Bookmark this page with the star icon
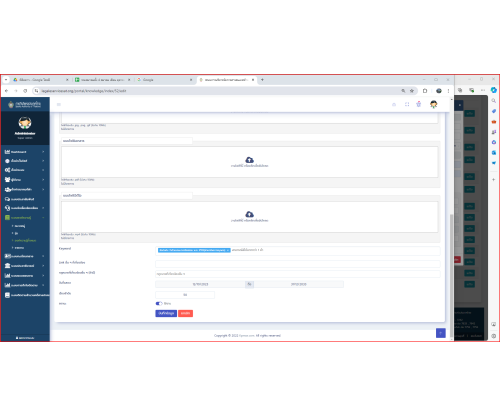Screen dimensions: 500x416 [x=412, y=91]
